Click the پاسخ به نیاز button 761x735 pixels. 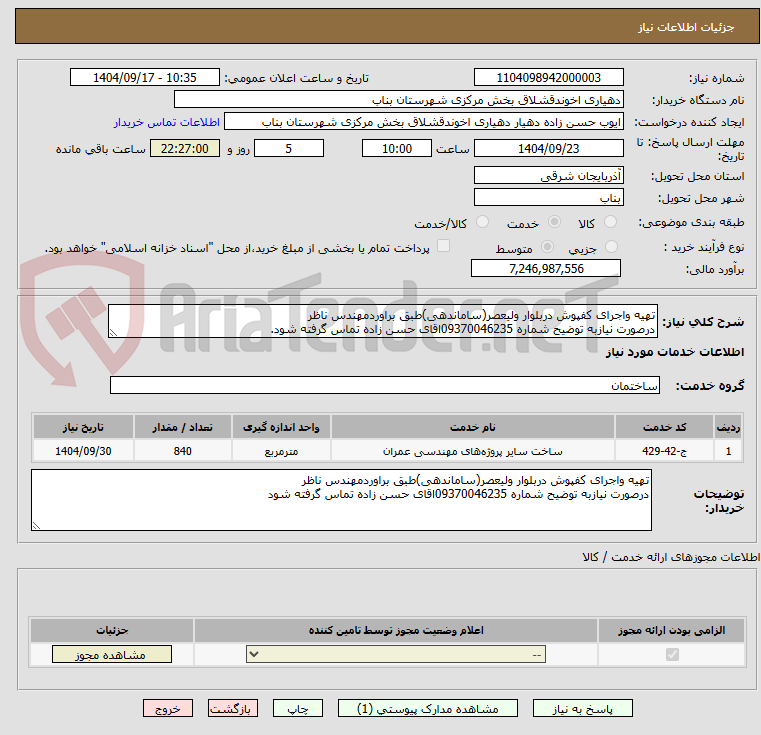[582, 708]
